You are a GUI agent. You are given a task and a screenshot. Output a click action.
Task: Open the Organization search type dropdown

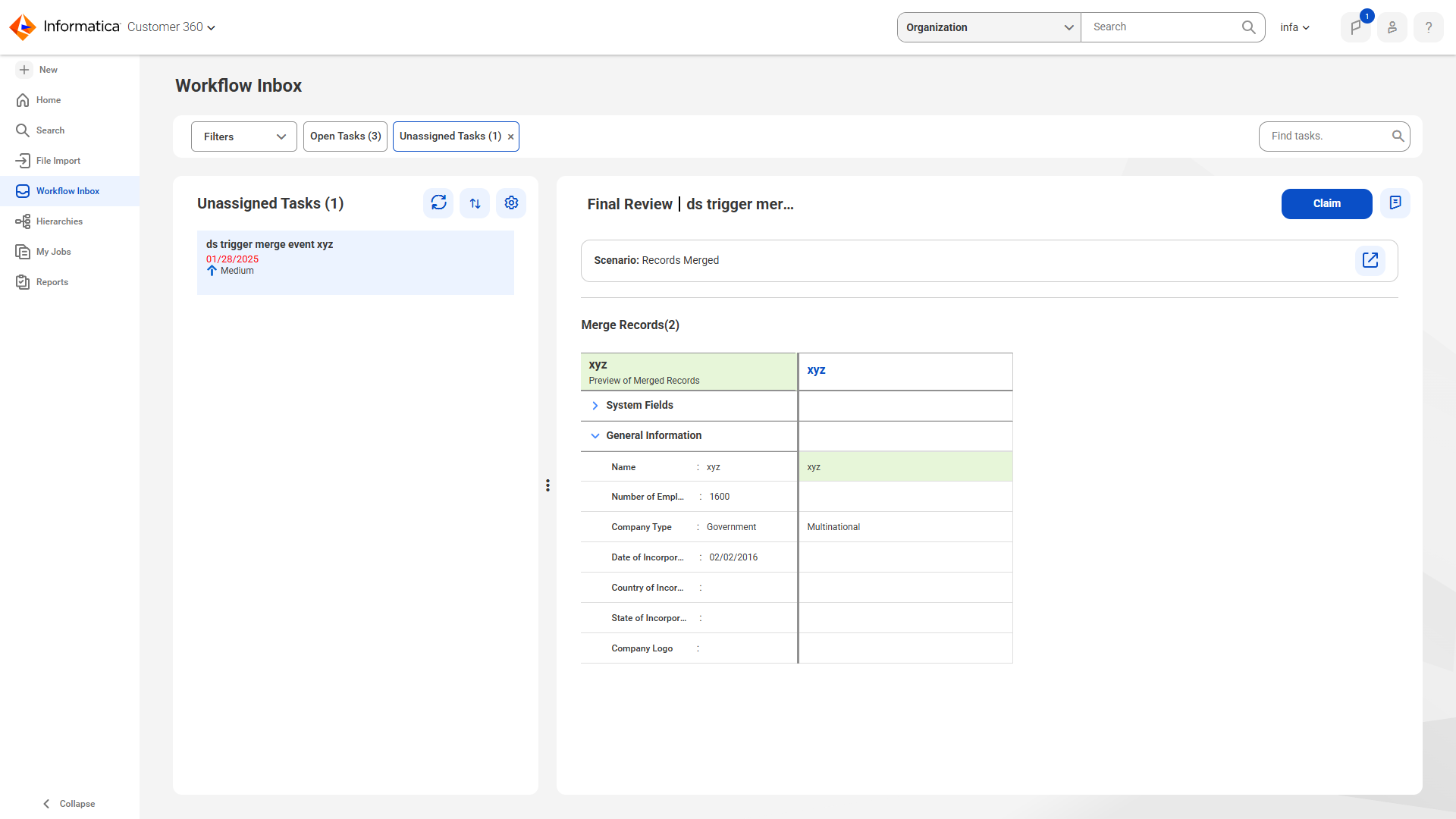pyautogui.click(x=989, y=27)
